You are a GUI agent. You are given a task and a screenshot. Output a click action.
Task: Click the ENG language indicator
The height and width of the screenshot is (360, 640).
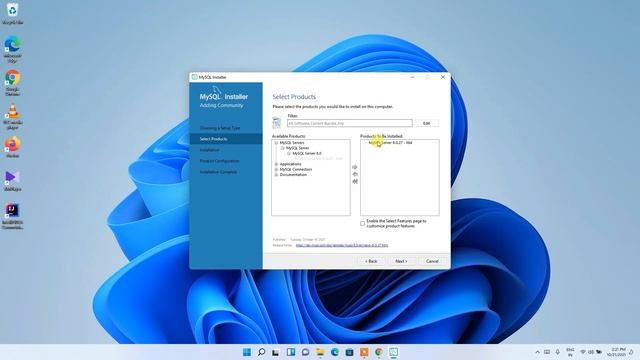click(x=570, y=352)
